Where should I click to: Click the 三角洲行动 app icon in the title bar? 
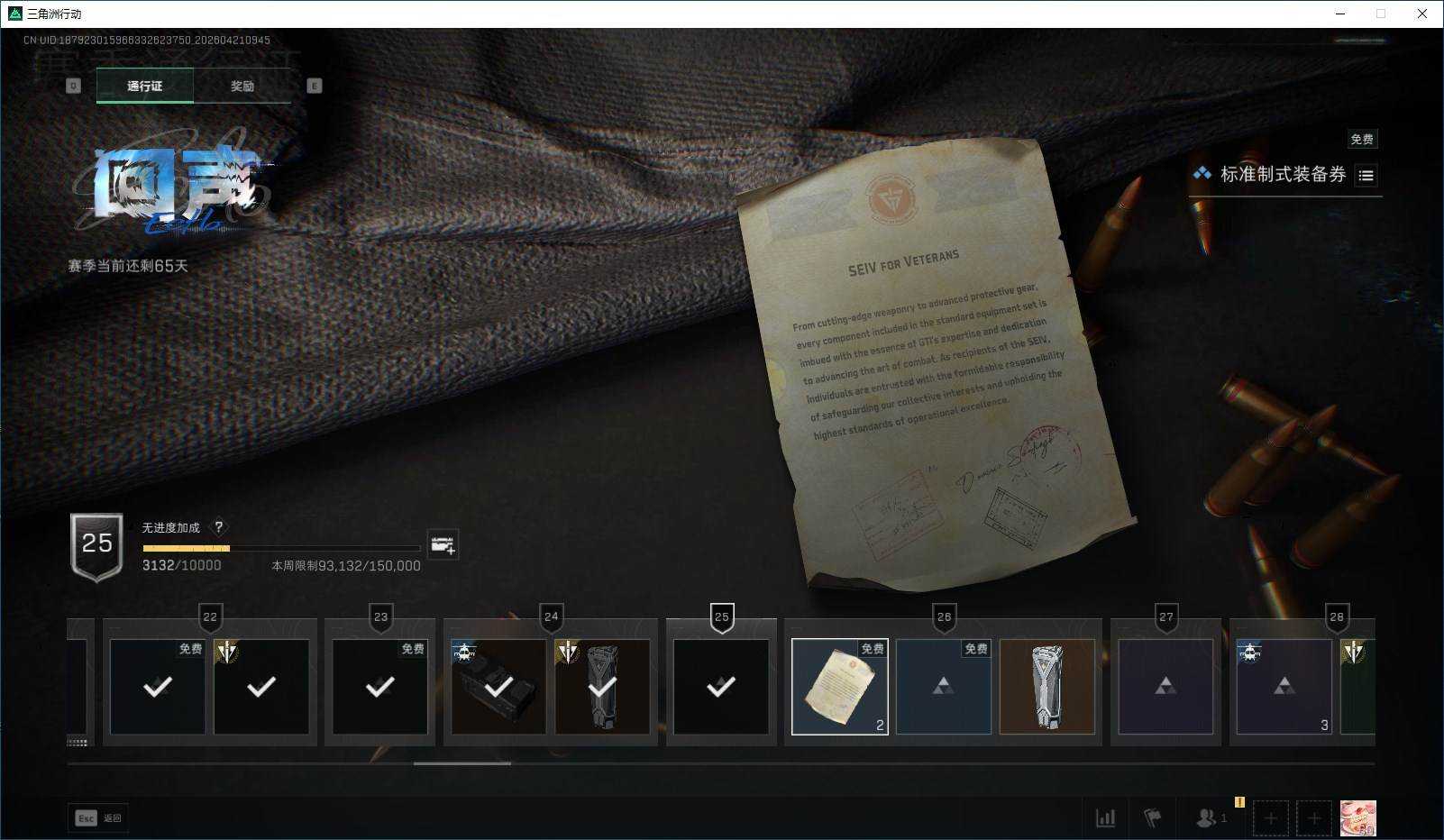14,14
